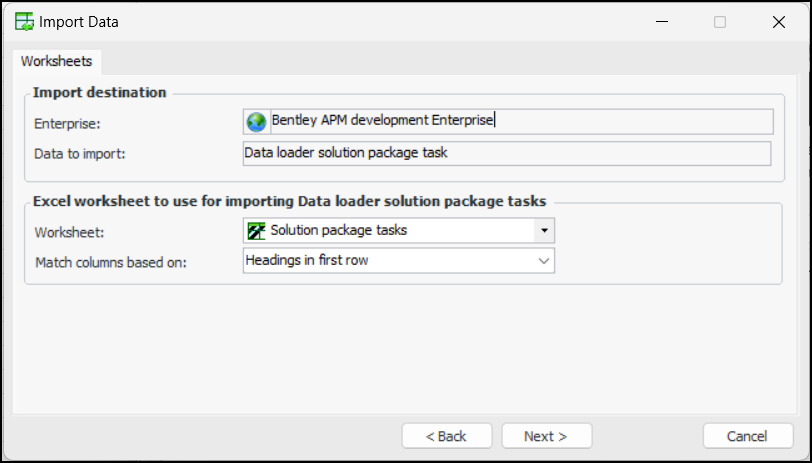Click the Excel worksheet to use heading

pos(289,201)
